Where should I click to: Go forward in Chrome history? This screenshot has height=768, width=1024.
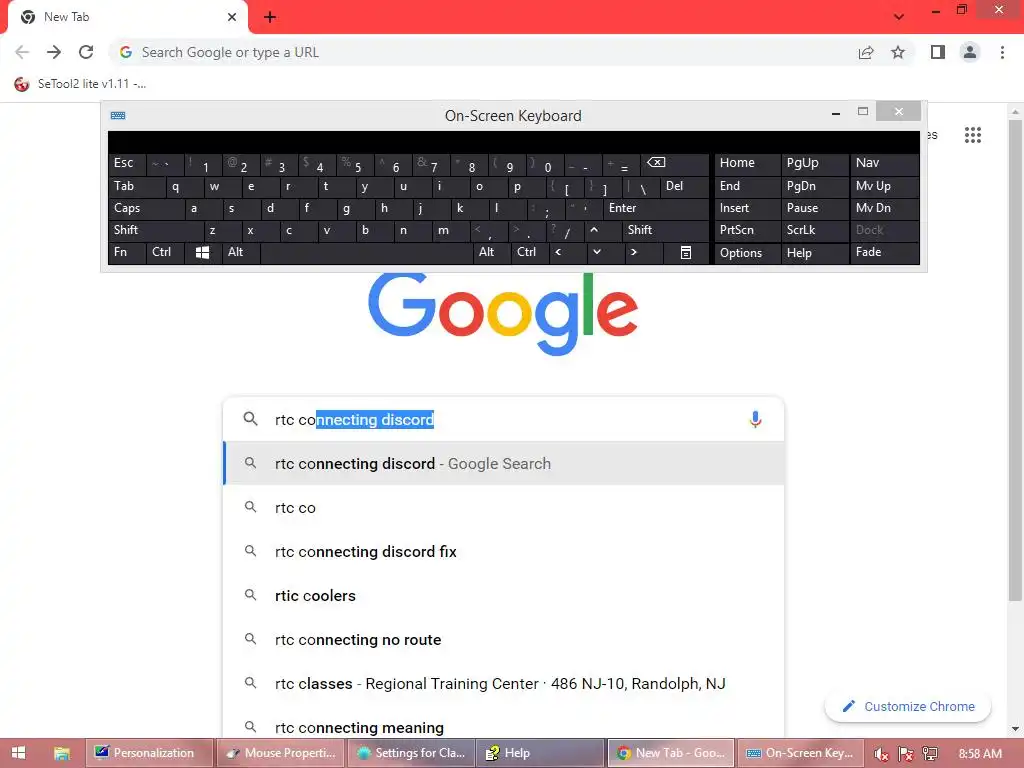tap(54, 52)
